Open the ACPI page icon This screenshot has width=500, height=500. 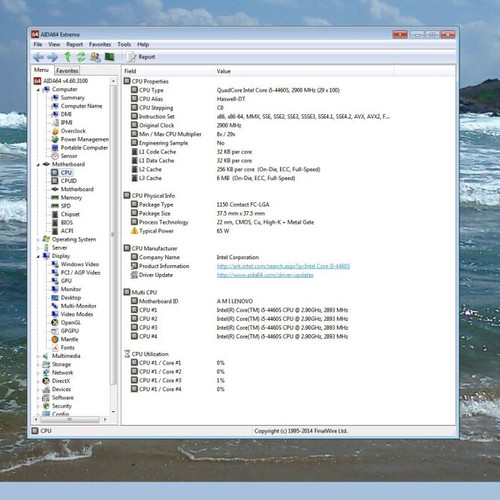click(x=55, y=231)
